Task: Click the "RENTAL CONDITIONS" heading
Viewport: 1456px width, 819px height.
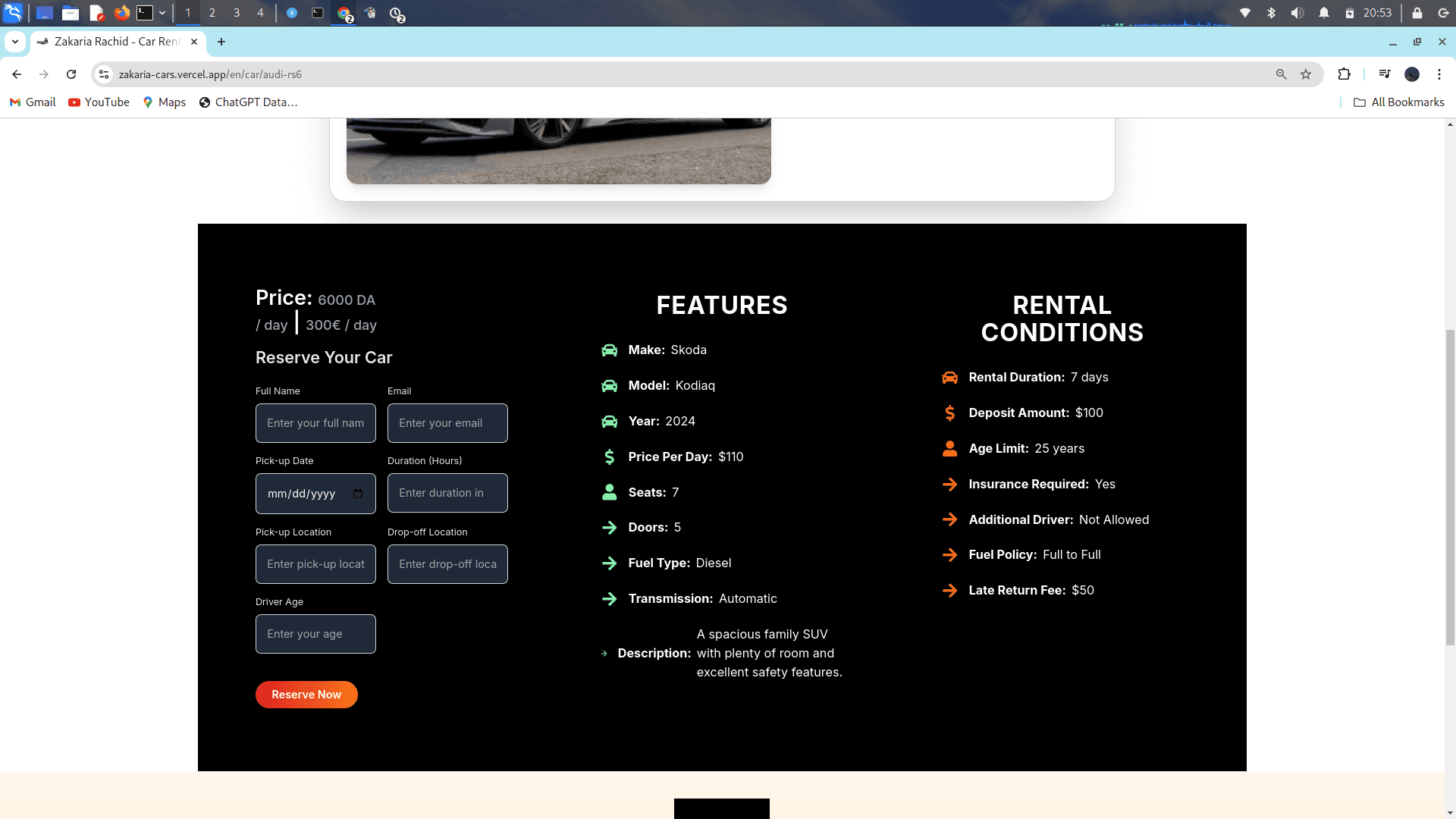Action: [1062, 318]
